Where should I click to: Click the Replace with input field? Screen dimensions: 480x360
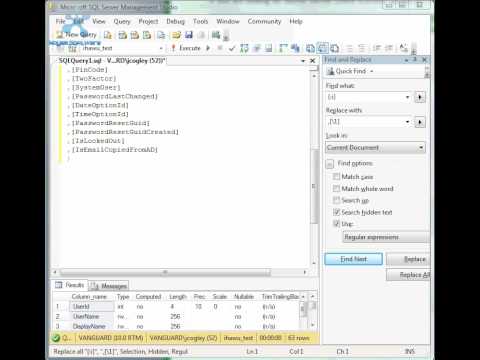click(365, 122)
